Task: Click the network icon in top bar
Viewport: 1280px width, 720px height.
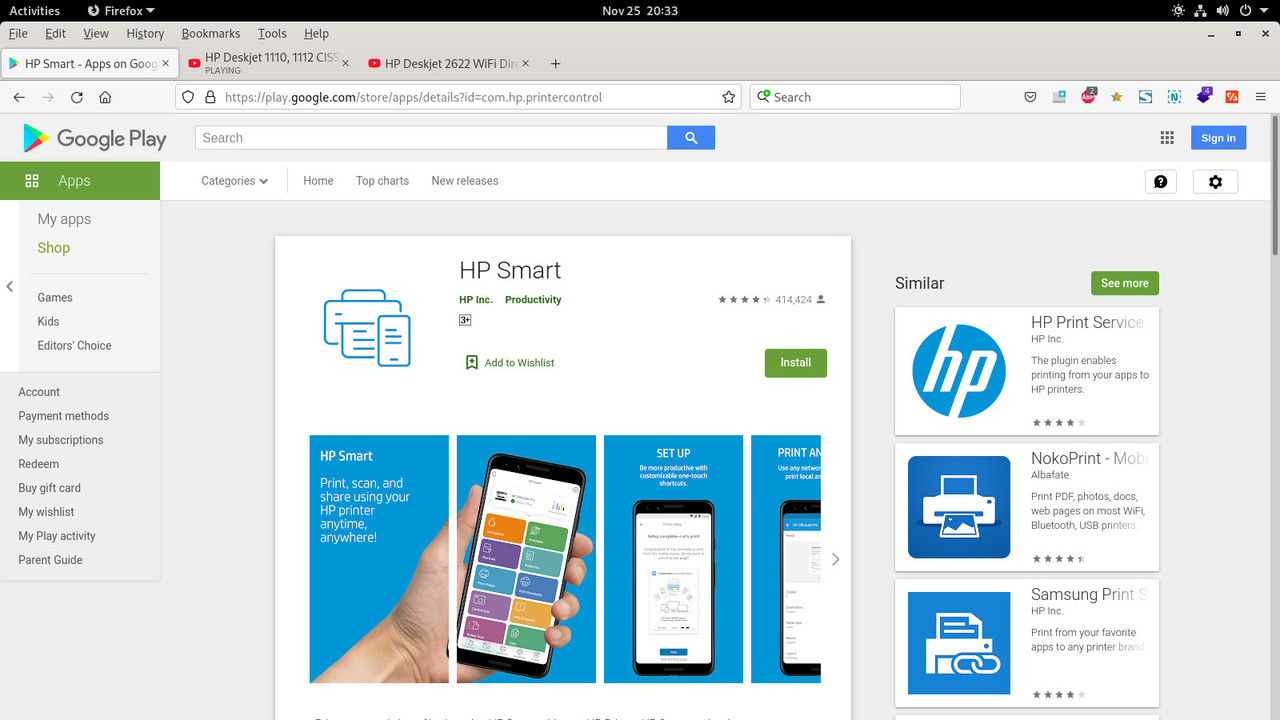Action: point(1200,11)
